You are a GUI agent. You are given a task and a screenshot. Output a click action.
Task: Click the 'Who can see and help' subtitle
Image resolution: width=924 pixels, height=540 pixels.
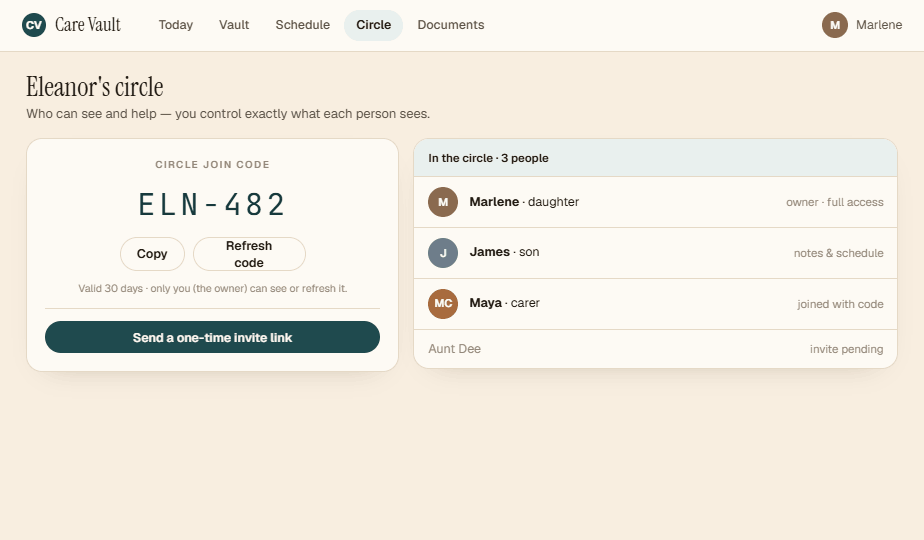[x=228, y=114]
